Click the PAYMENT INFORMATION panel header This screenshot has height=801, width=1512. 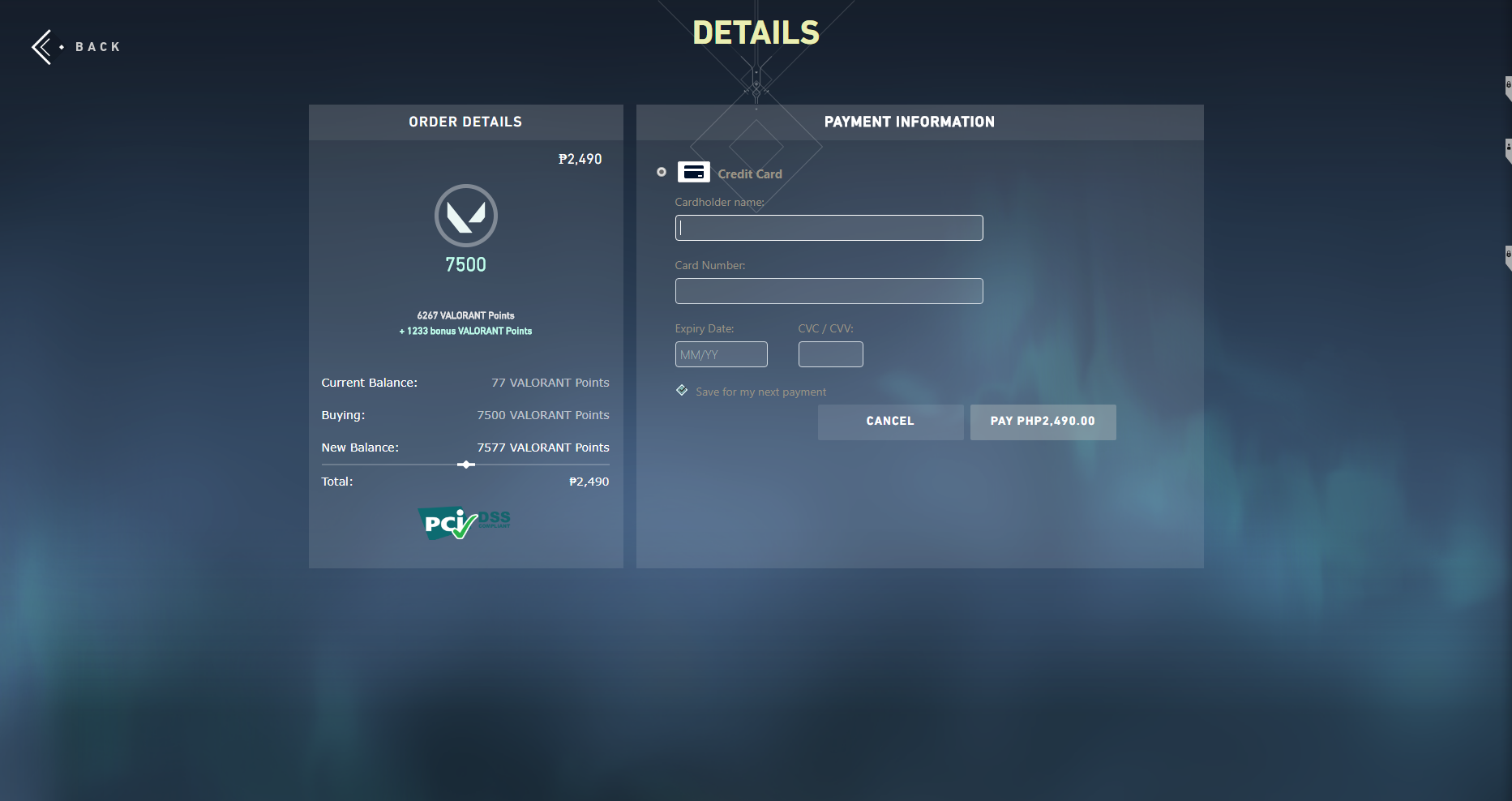[910, 122]
